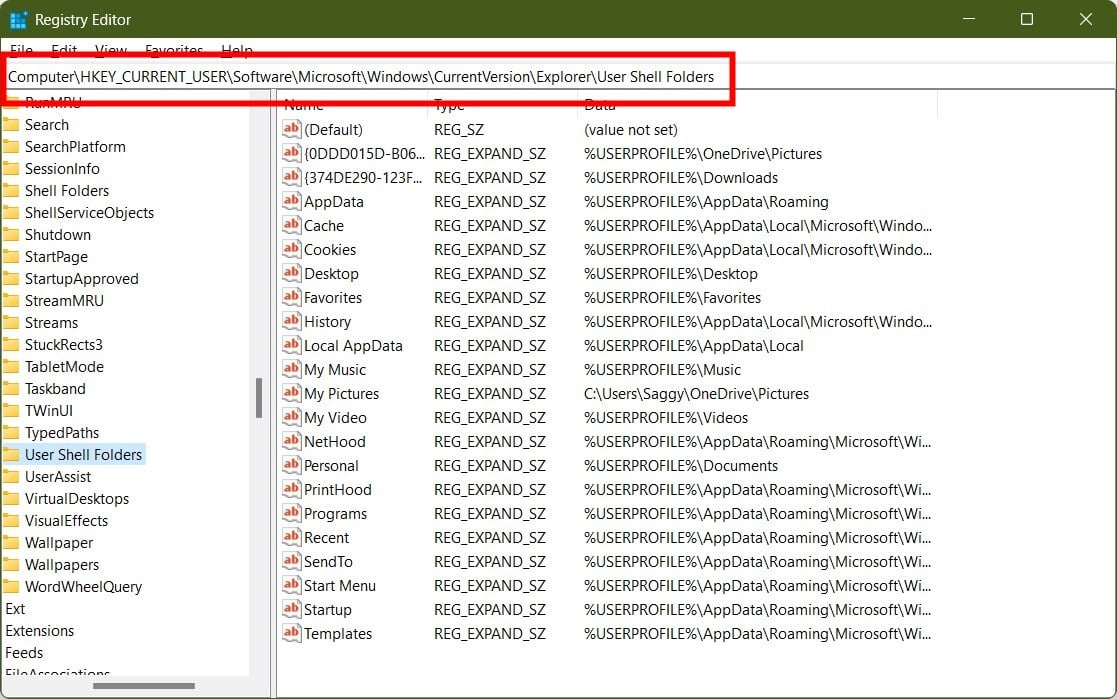Image resolution: width=1117 pixels, height=699 pixels.
Task: Click the C:\Users\Saggy\OneDrive\Pictures data cell
Action: pos(696,393)
